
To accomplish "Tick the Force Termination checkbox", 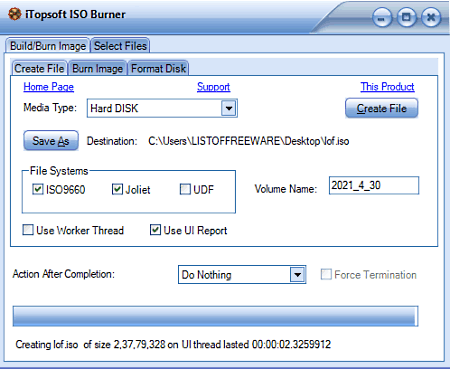I will [x=326, y=274].
